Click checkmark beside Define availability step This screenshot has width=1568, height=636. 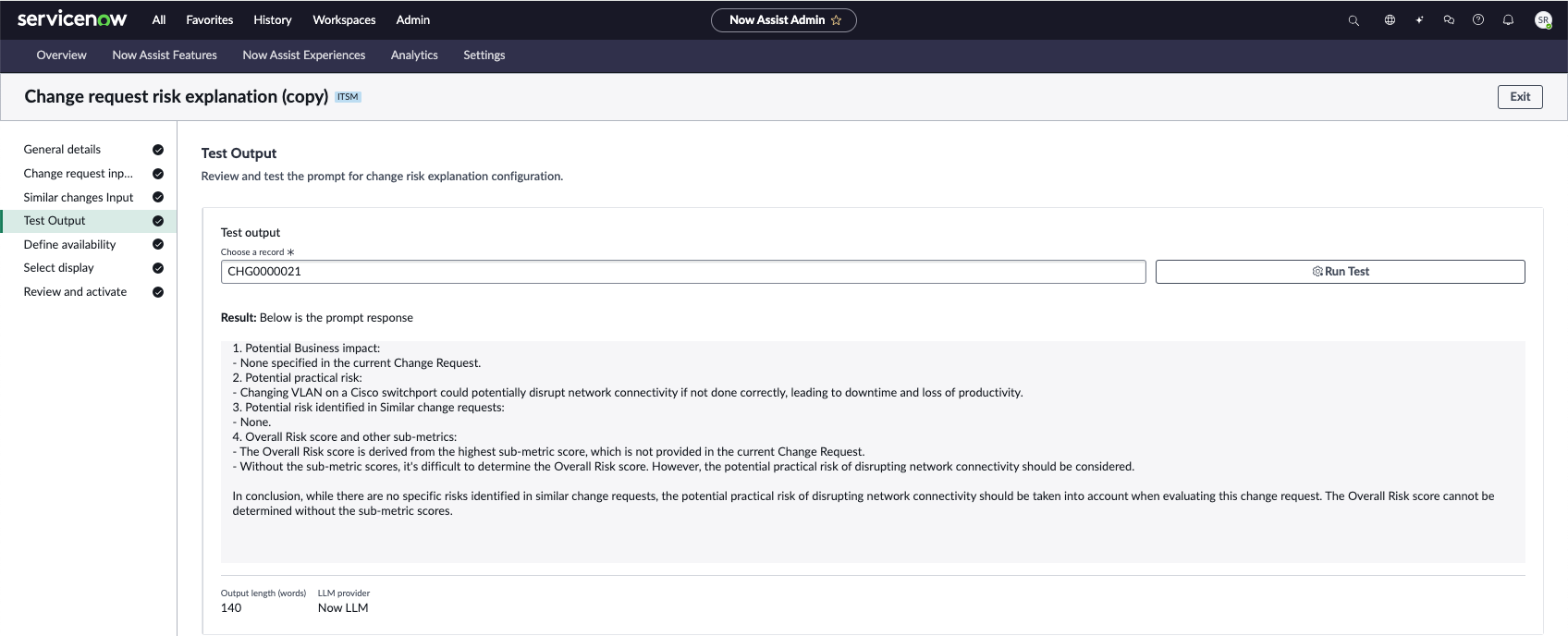(x=158, y=245)
